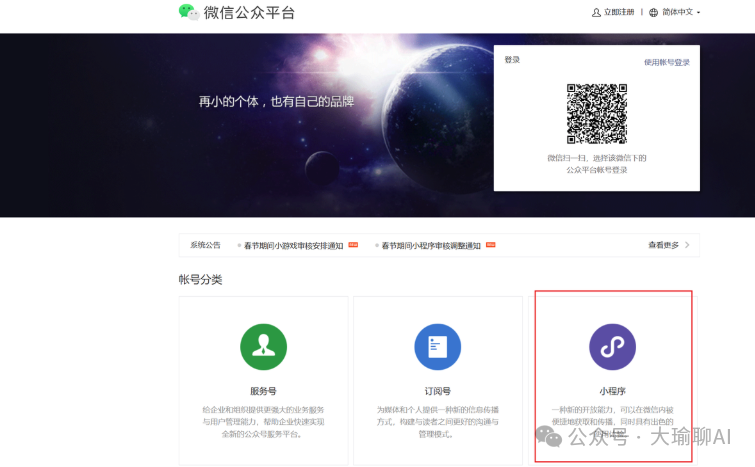Open the 立即注册 register link
The width and height of the screenshot is (755, 467).
click(619, 12)
